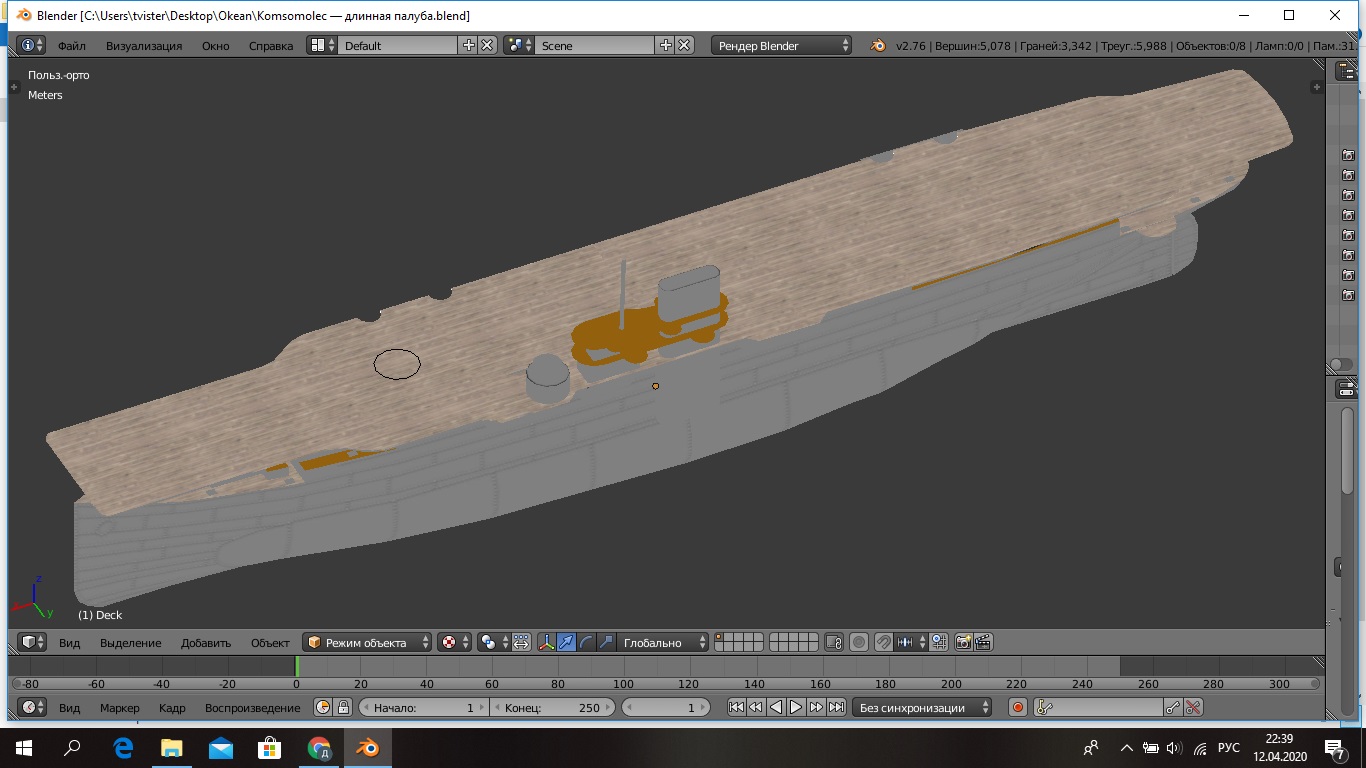
Task: Click the insert keyframe key icon
Action: click(x=1174, y=707)
